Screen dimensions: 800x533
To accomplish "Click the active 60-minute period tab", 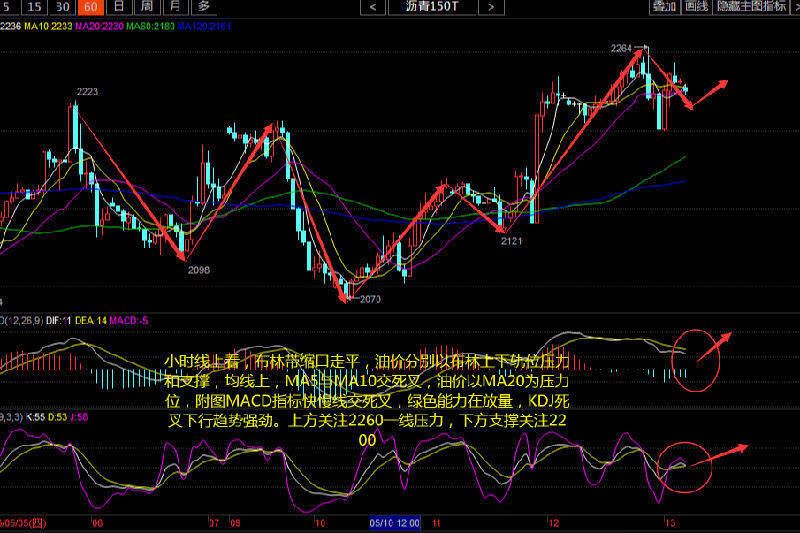I will click(92, 7).
